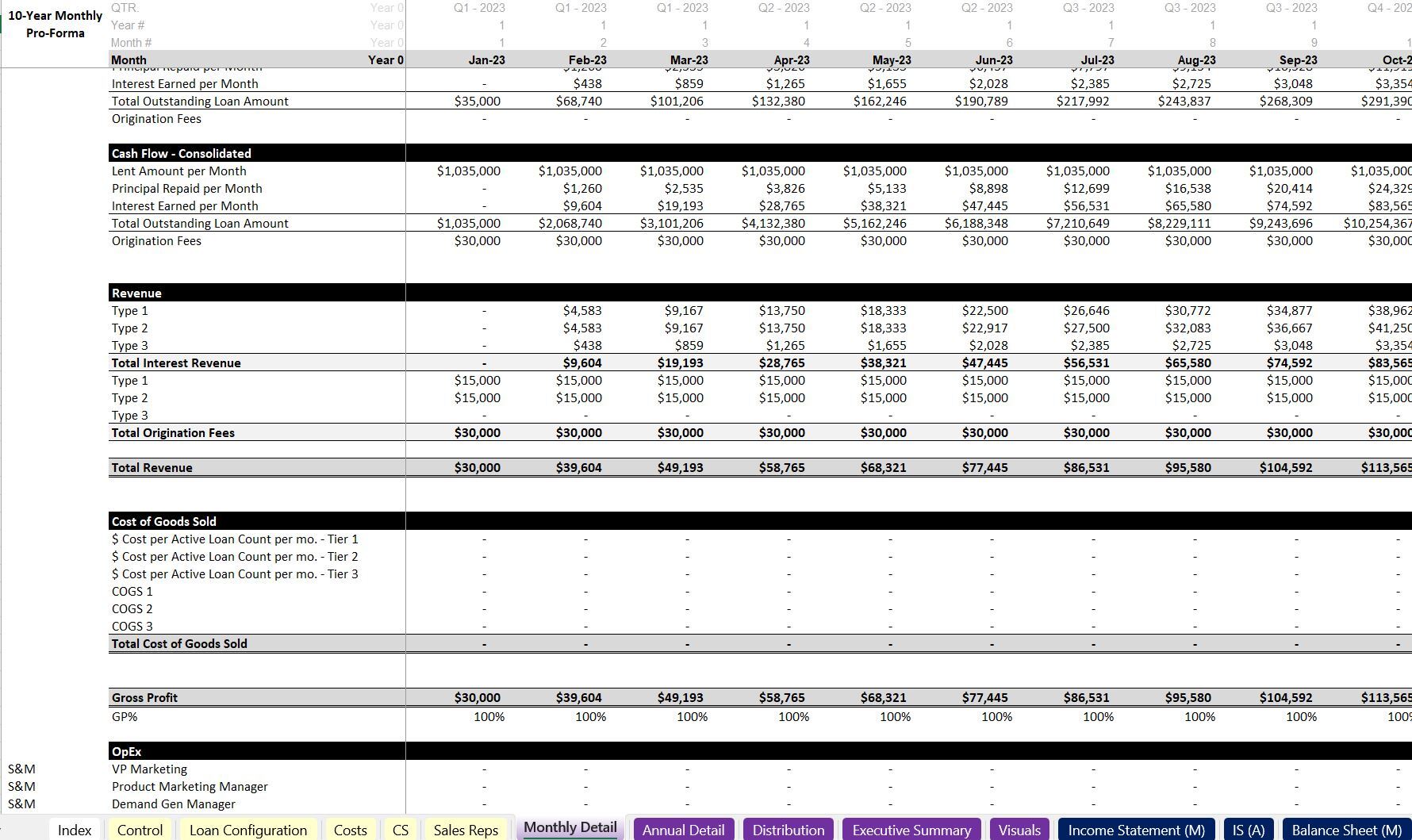
Task: Click the Jul-23 month header
Action: click(1097, 59)
